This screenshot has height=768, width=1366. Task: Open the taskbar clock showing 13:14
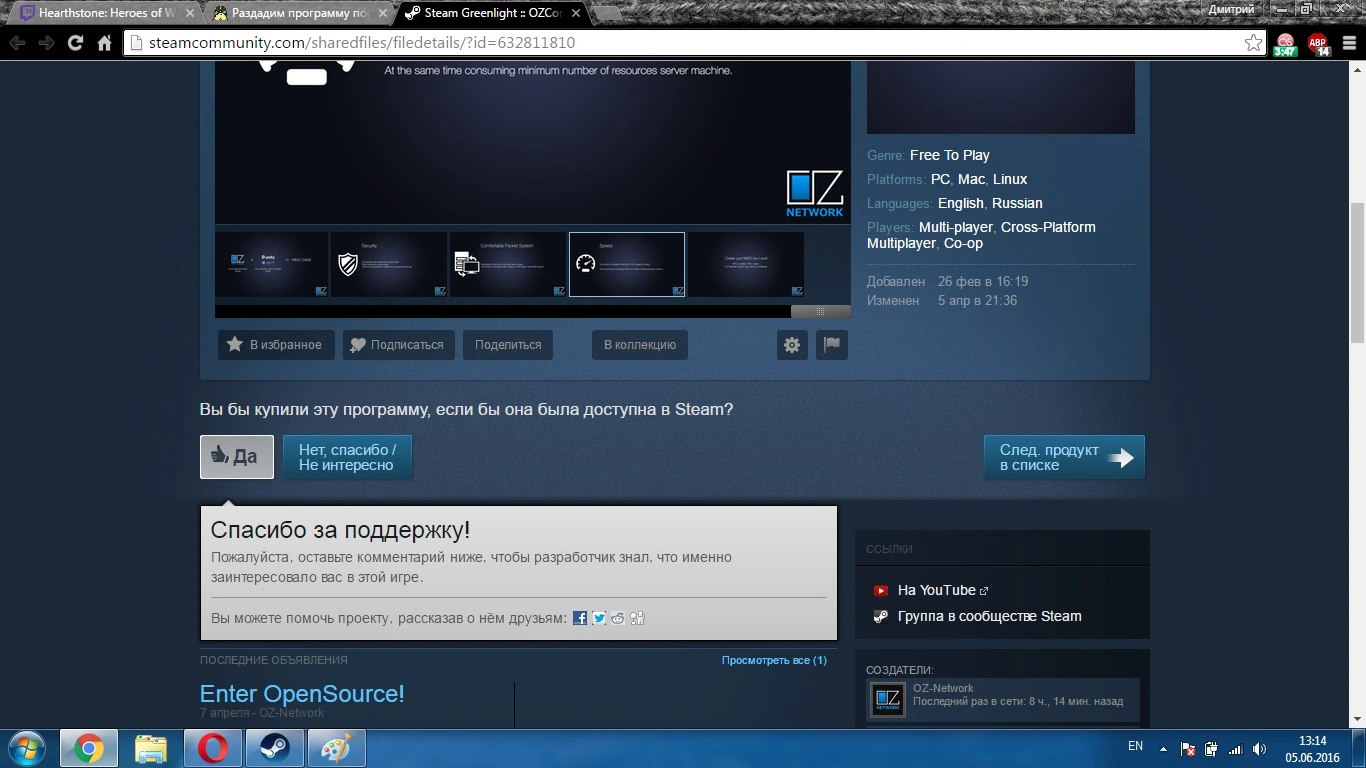point(1313,749)
